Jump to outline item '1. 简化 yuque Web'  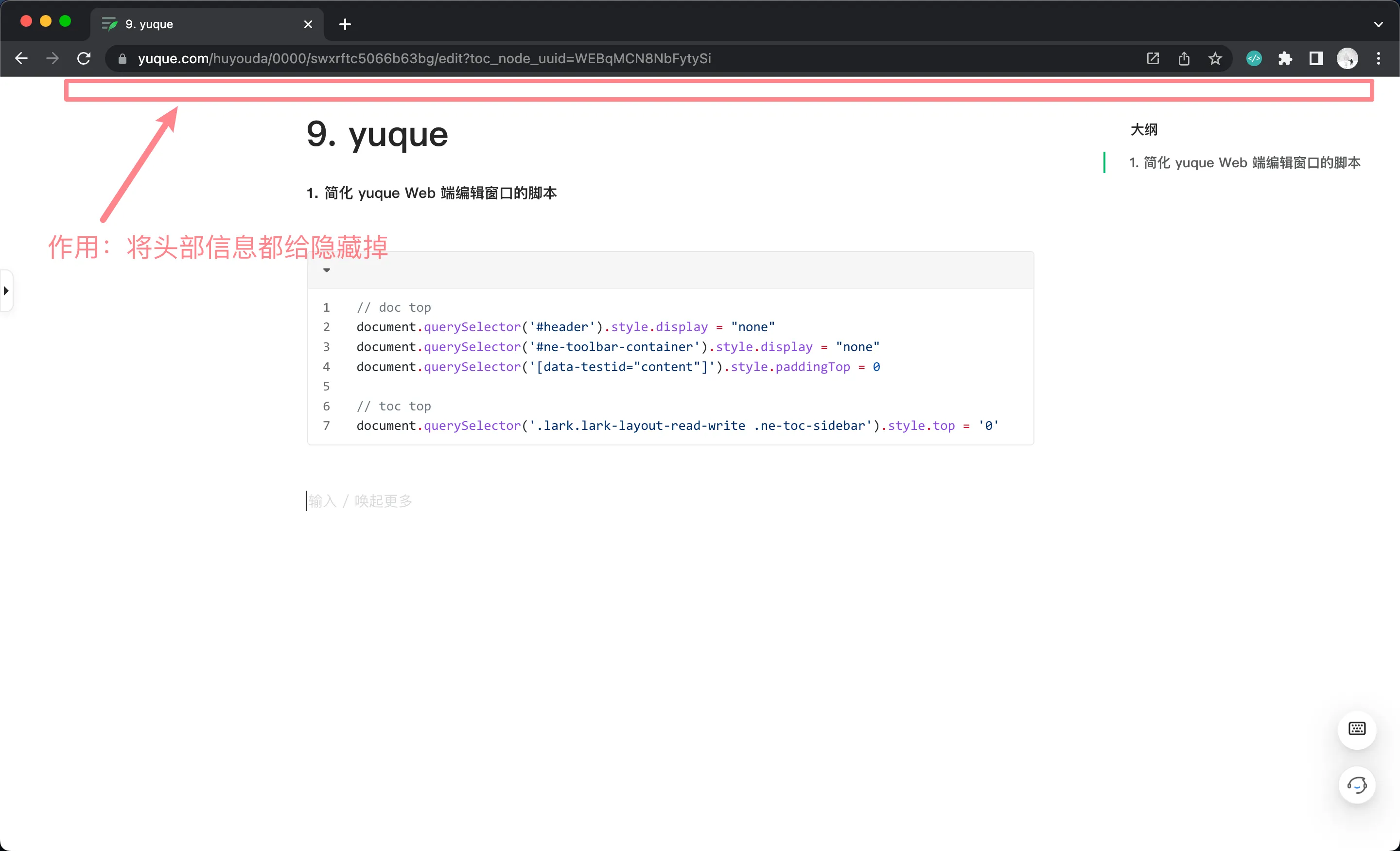click(1244, 162)
